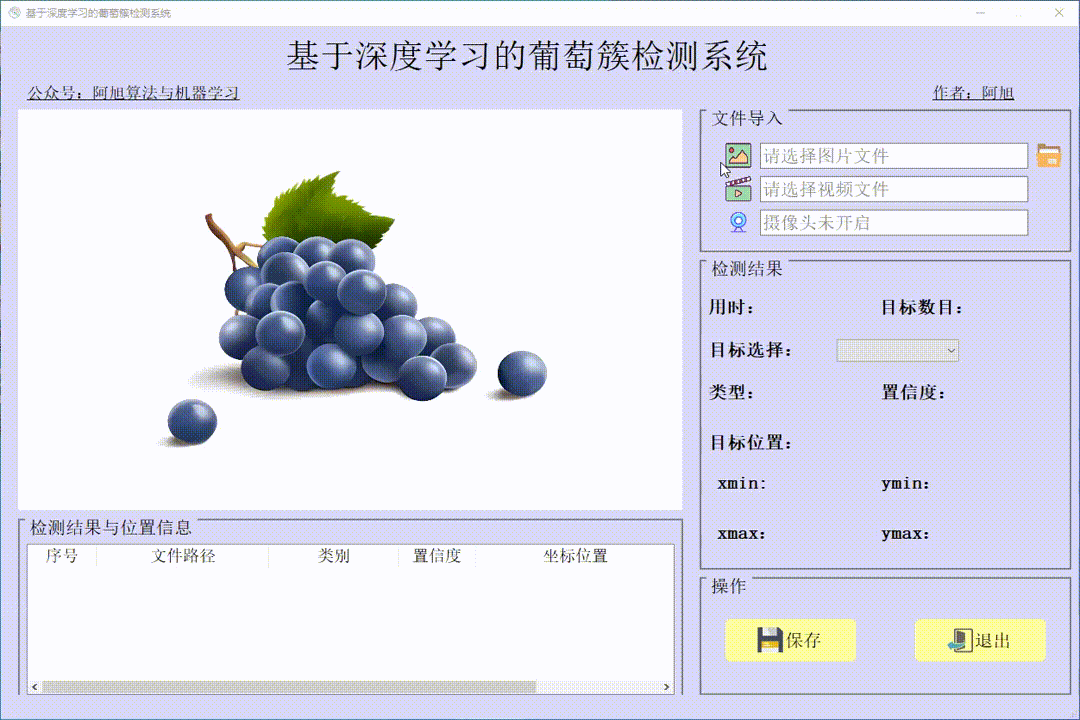Click the 请选择图片文件 input field
Image resolution: width=1080 pixels, height=720 pixels.
coord(893,156)
